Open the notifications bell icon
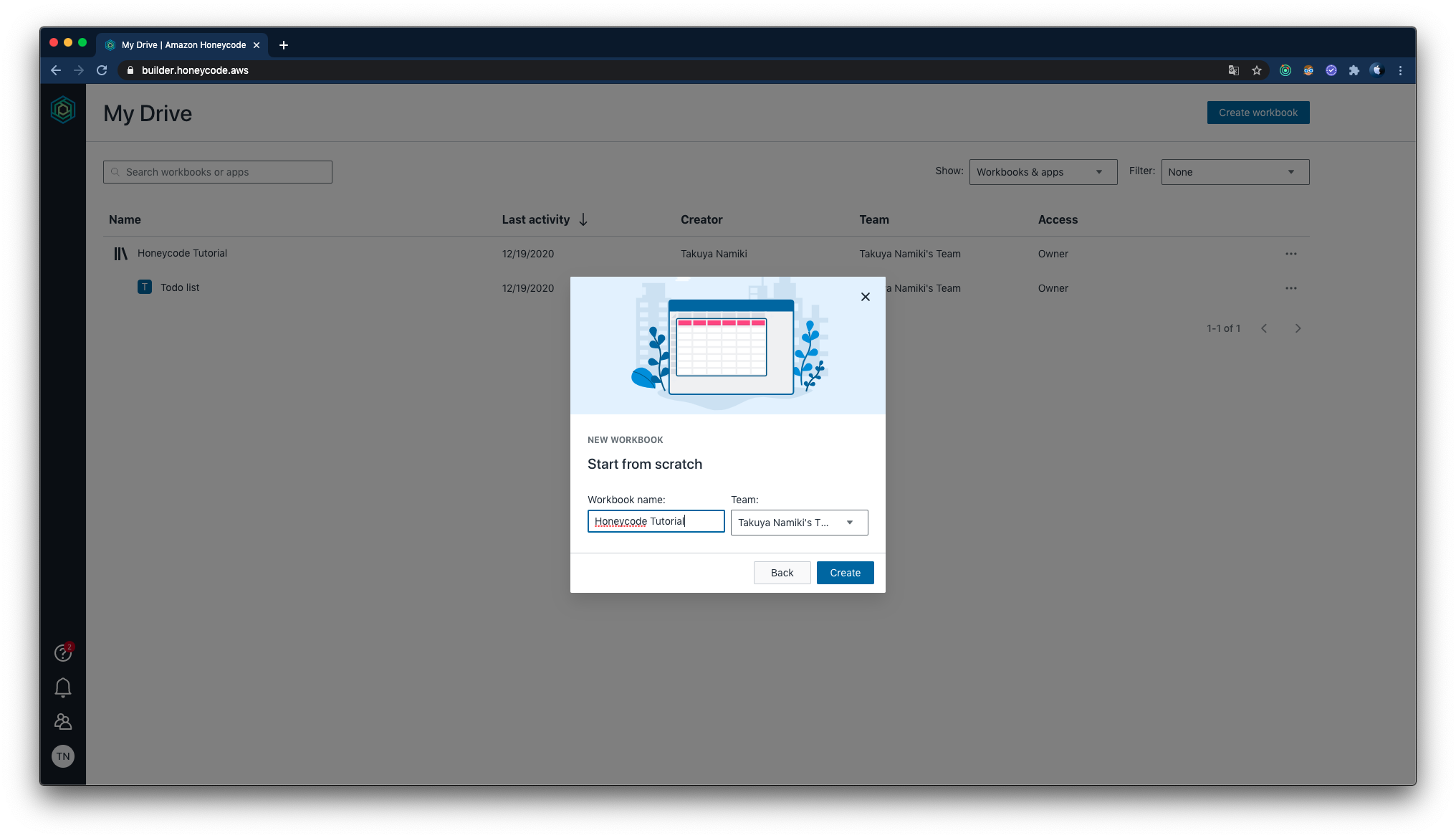This screenshot has height=838, width=1456. pyautogui.click(x=63, y=687)
